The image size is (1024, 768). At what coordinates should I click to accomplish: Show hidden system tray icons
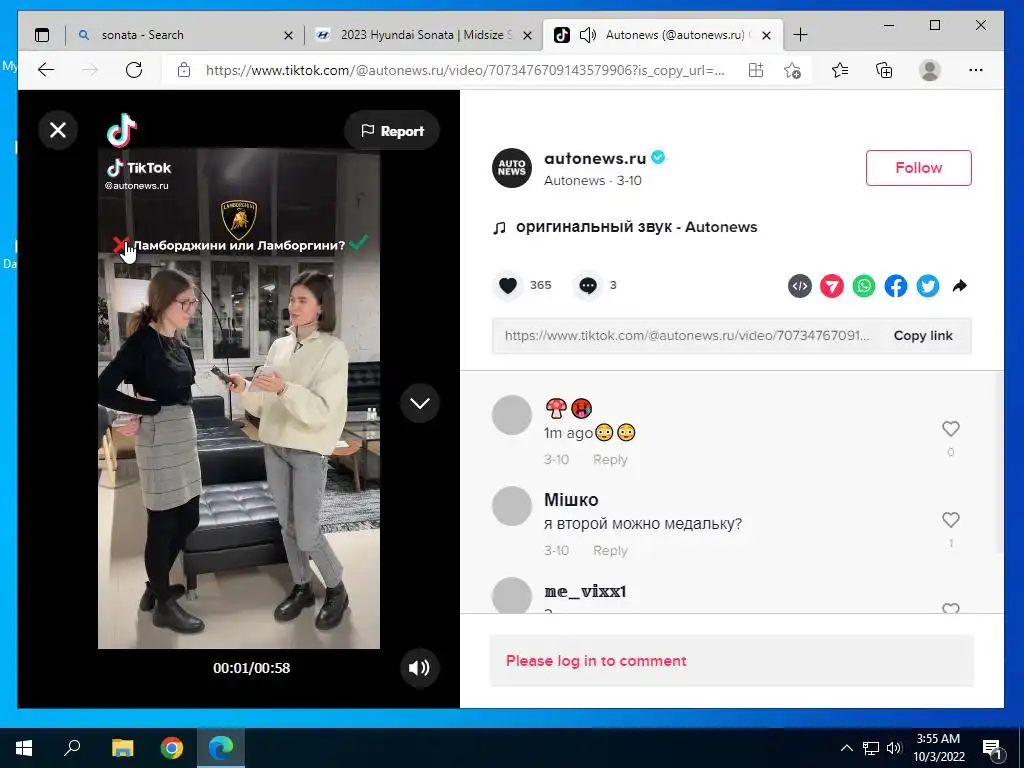pyautogui.click(x=846, y=748)
